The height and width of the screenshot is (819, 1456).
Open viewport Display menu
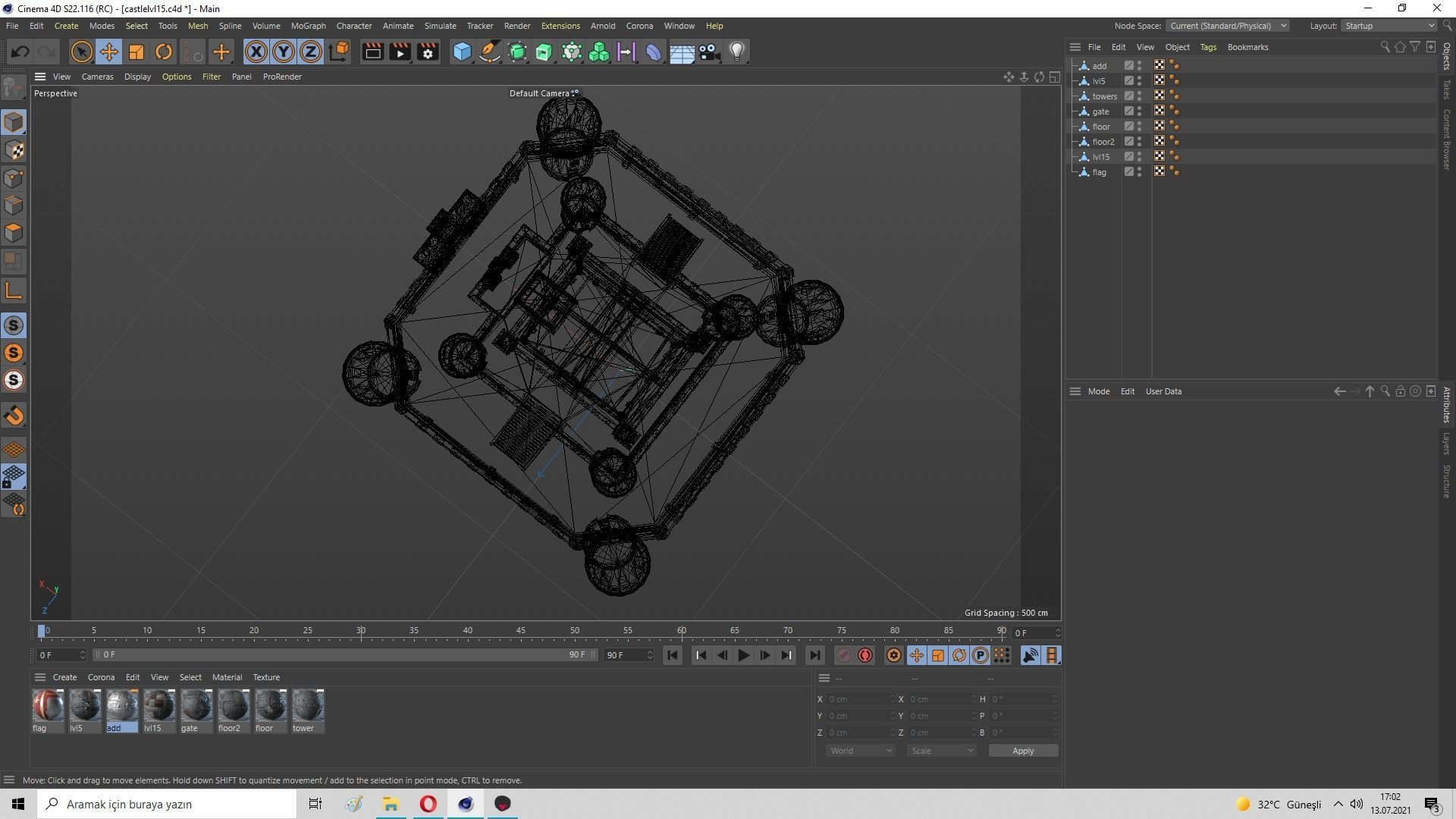coord(137,77)
